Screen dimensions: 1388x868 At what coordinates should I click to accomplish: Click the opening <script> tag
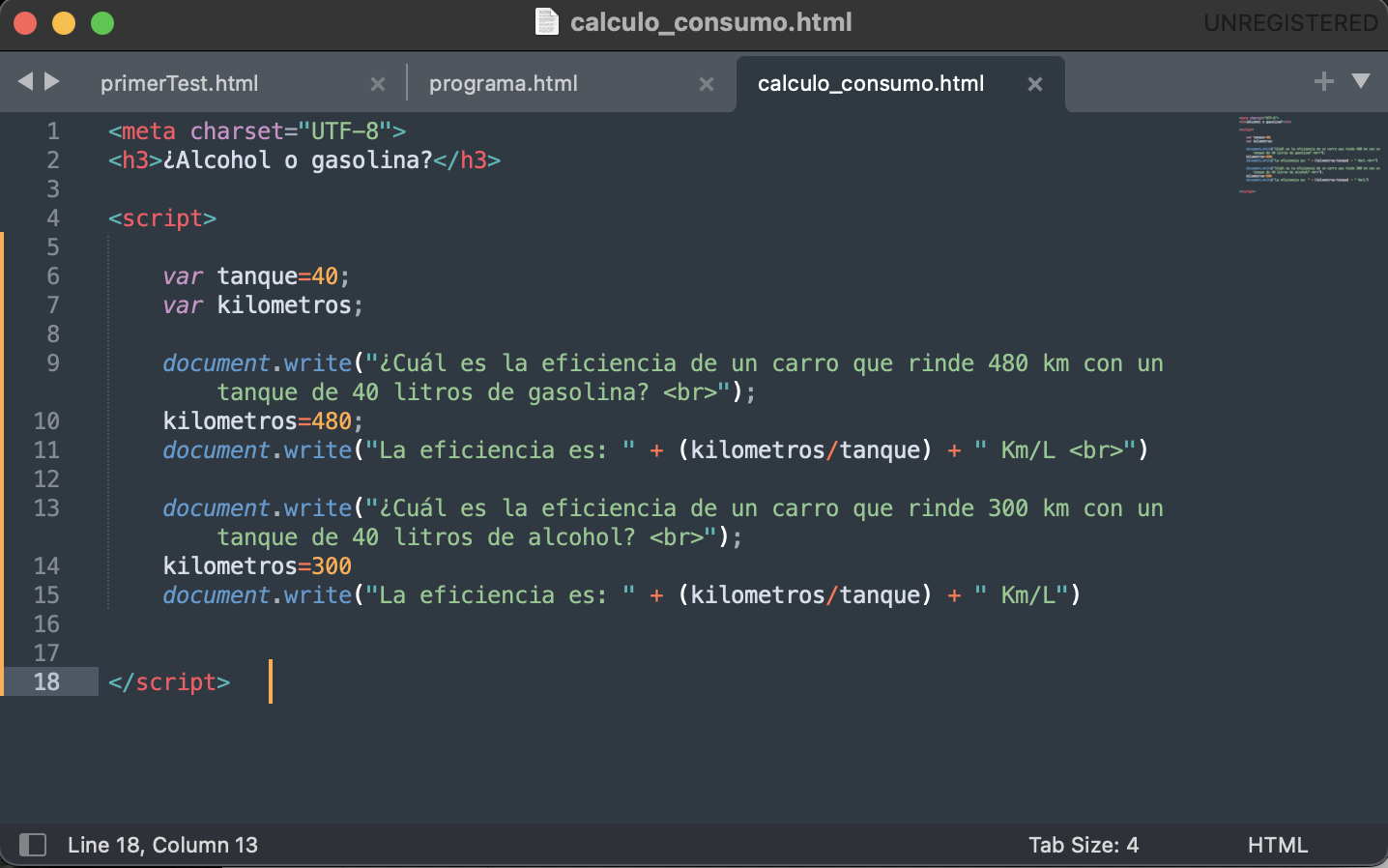162,218
